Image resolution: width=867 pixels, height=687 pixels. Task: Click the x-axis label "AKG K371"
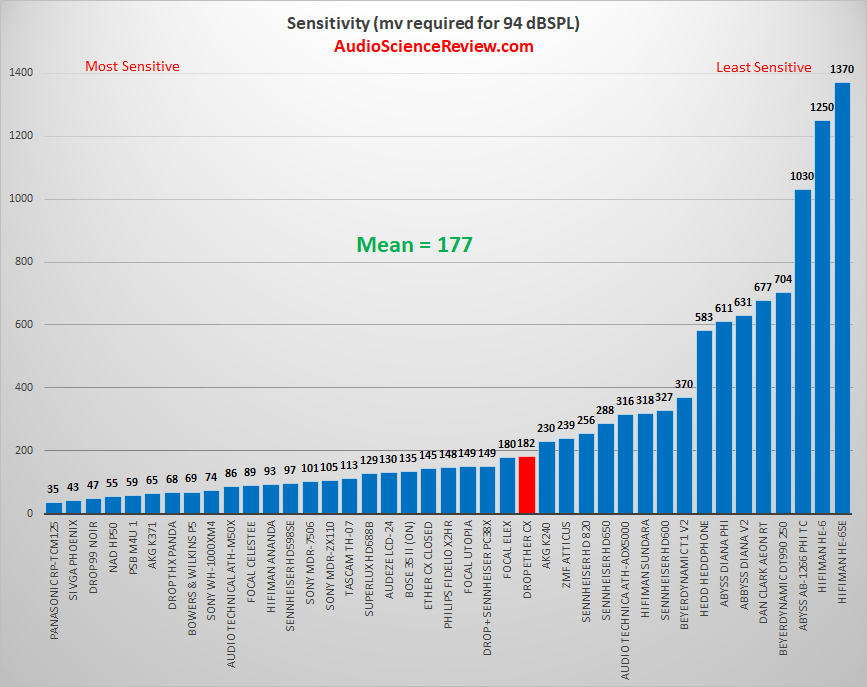(153, 545)
